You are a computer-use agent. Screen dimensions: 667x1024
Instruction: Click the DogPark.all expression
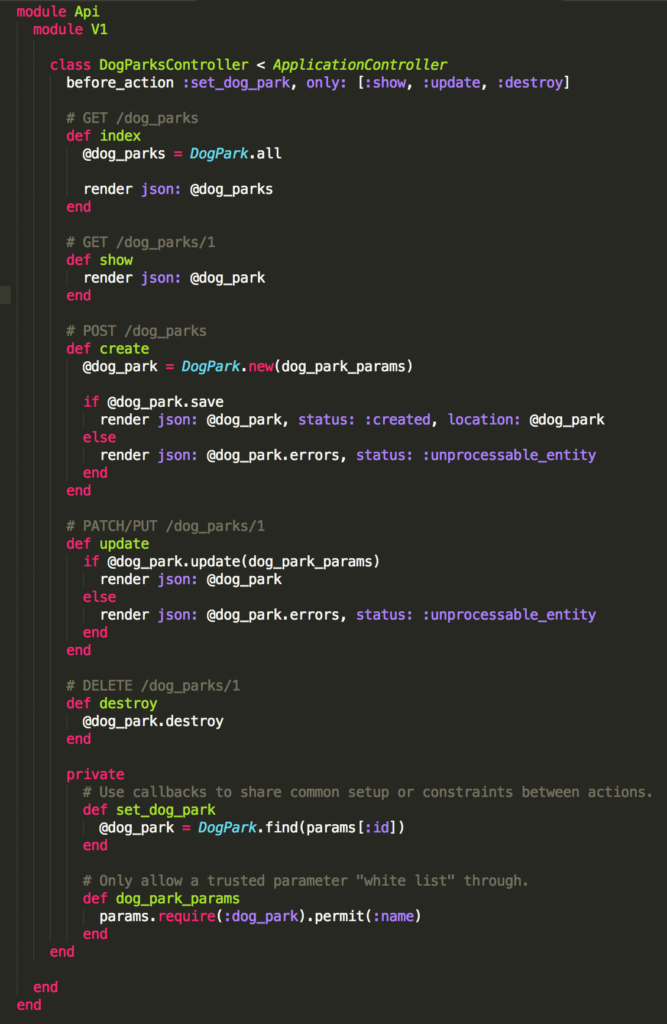pos(236,153)
